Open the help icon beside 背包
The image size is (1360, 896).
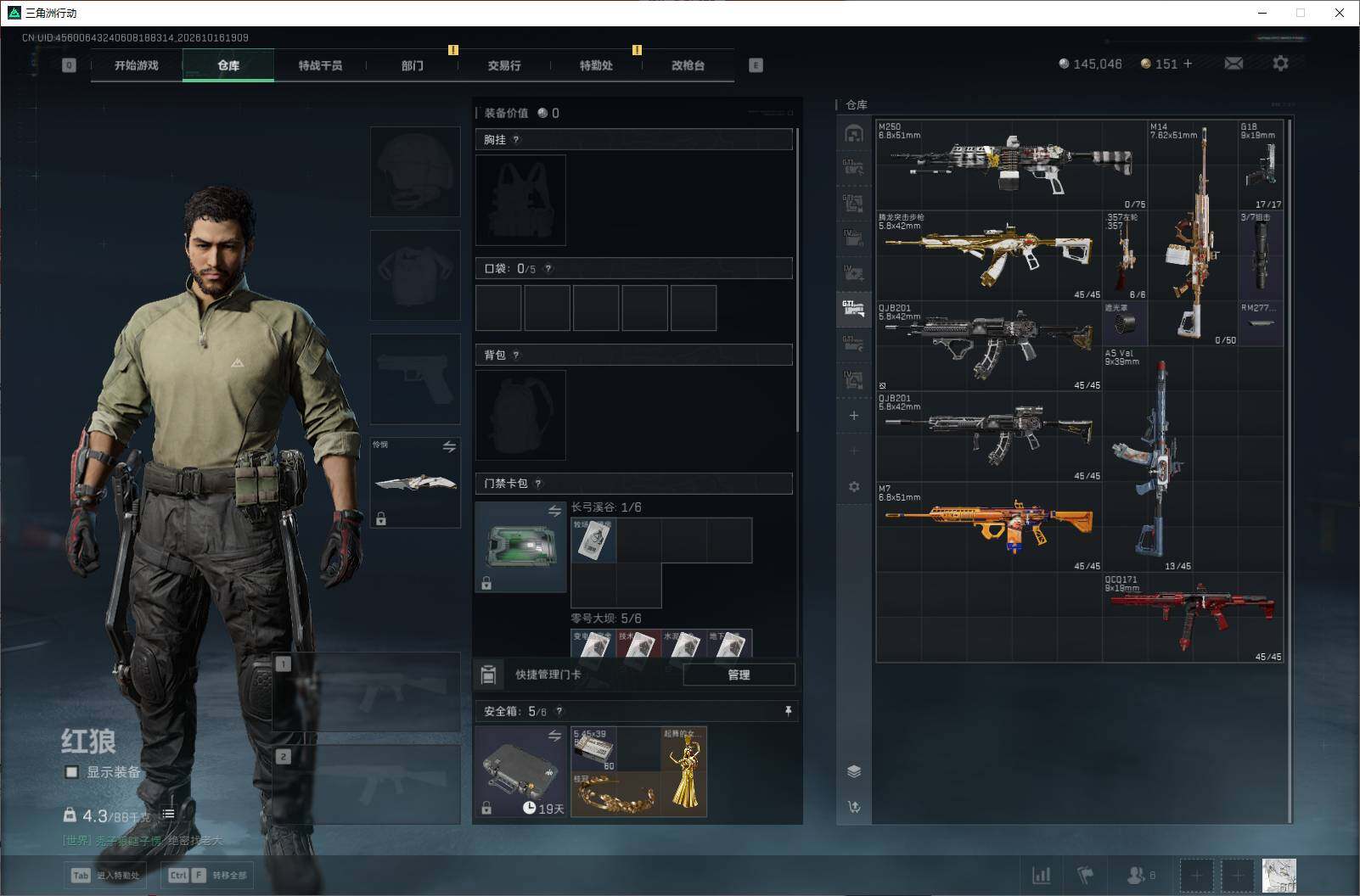click(516, 356)
